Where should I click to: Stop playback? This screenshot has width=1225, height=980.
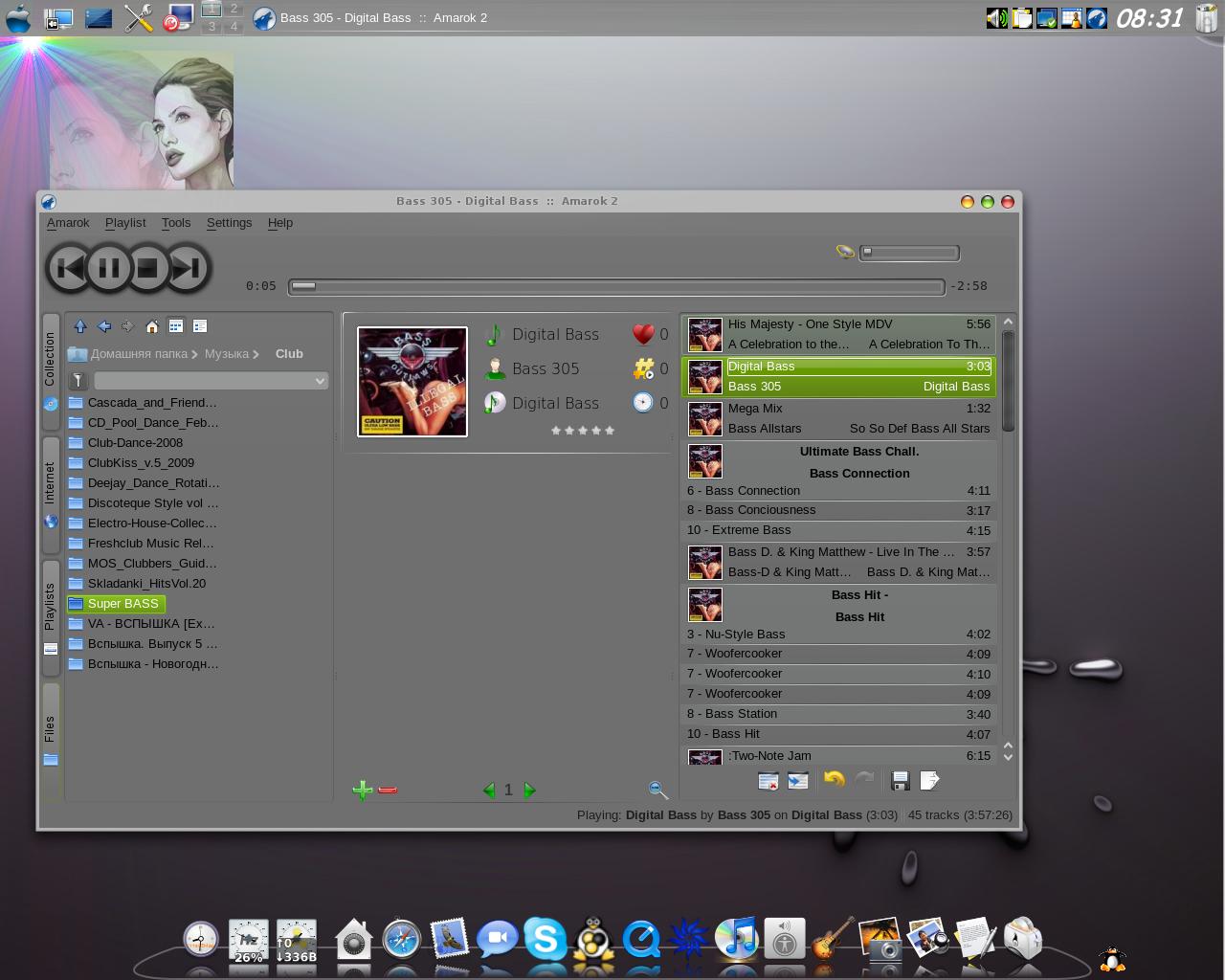(147, 269)
